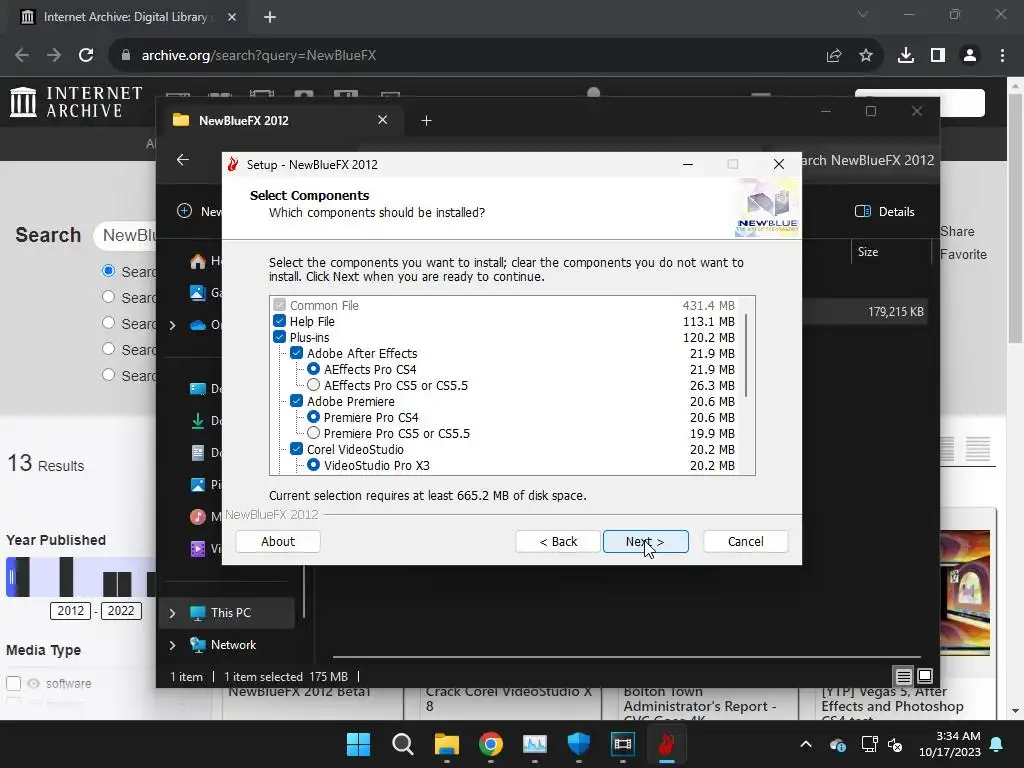The width and height of the screenshot is (1024, 768).
Task: Click the 2022 end year field
Action: (121, 611)
